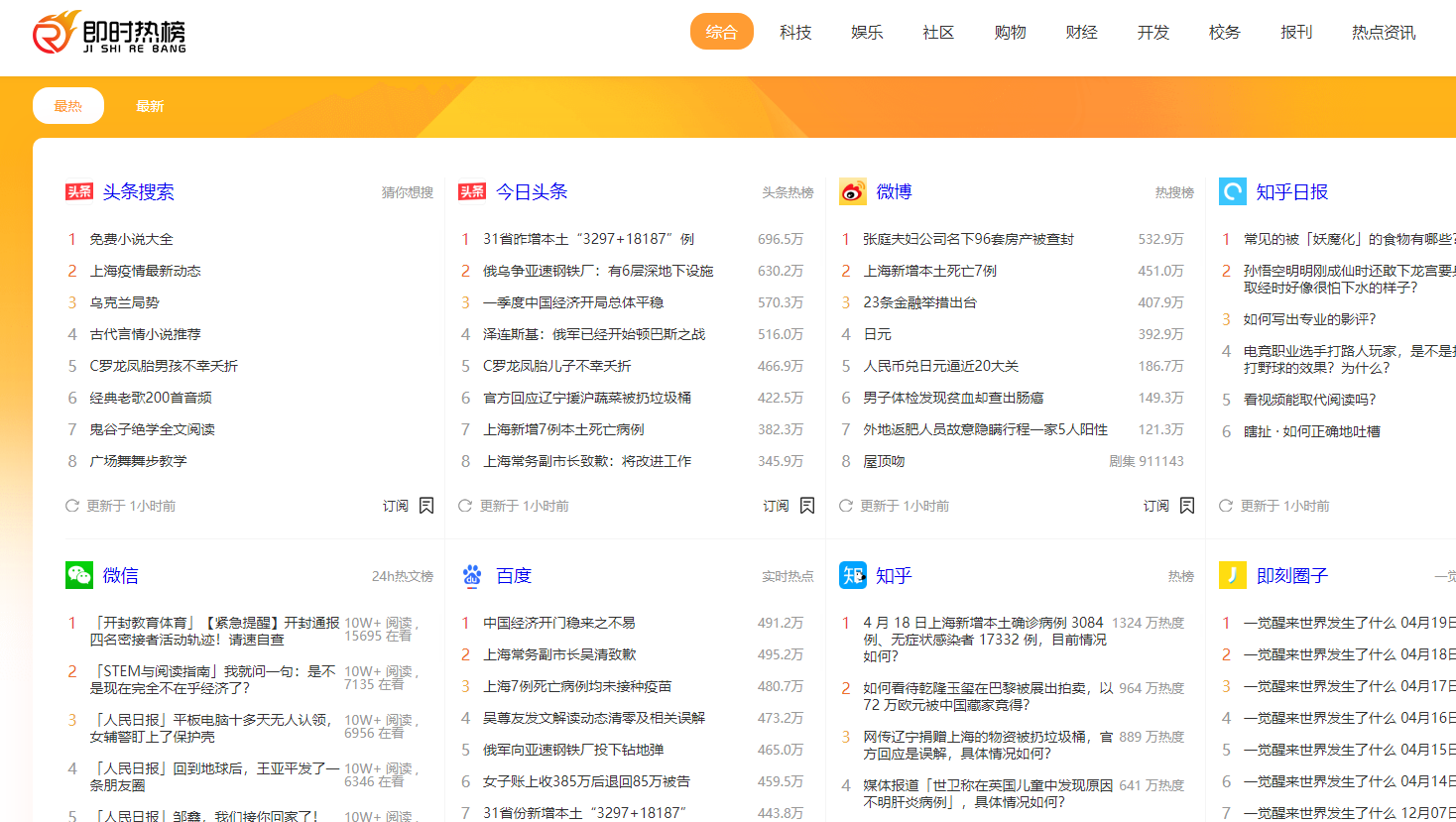The height and width of the screenshot is (822, 1456).
Task: Open 如何写出专业的影评？ article
Action: coord(1310,319)
